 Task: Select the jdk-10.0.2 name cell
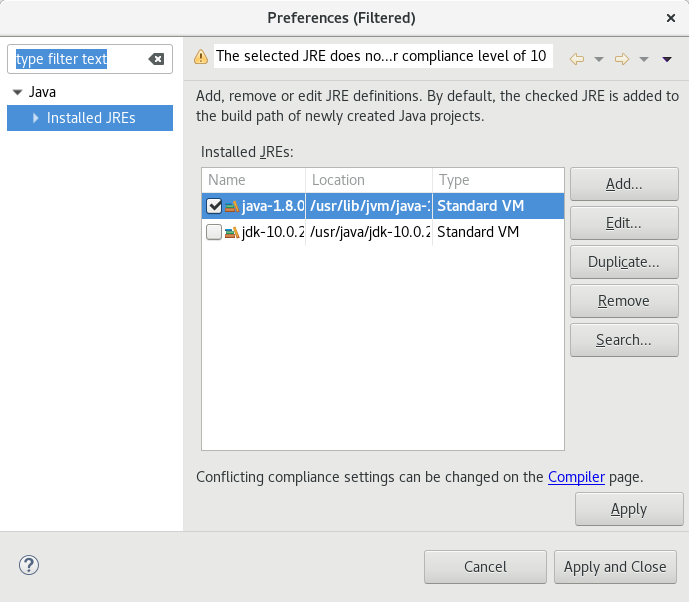[273, 232]
